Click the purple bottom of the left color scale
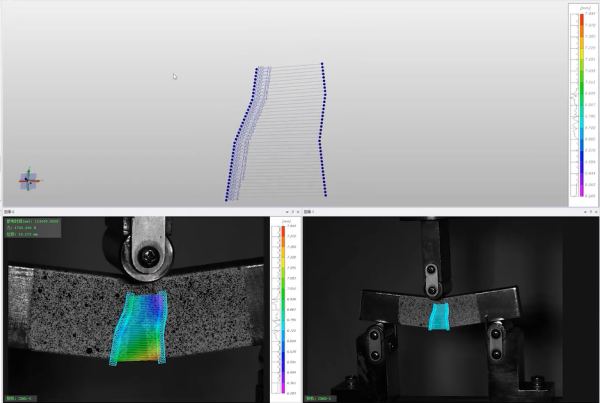 coord(277,388)
